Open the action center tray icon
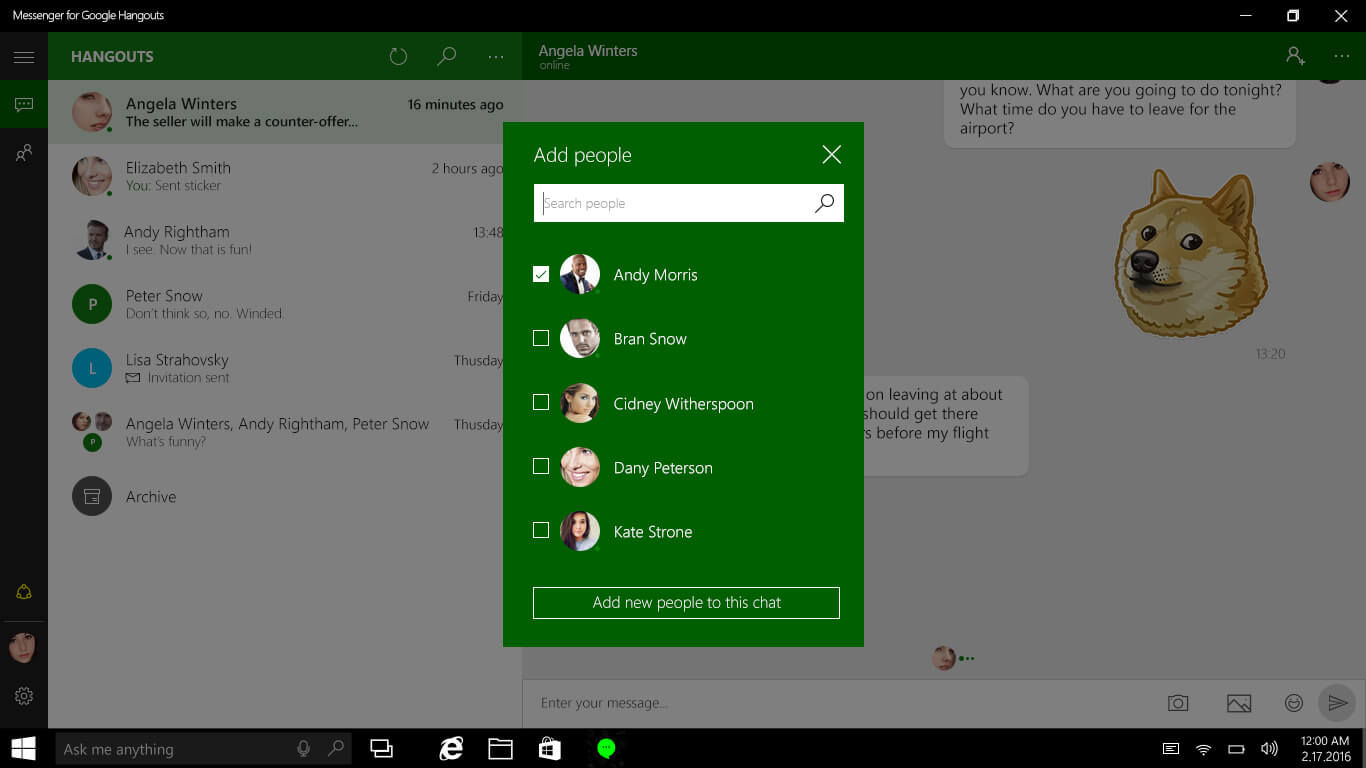The image size is (1366, 768). (x=1171, y=749)
